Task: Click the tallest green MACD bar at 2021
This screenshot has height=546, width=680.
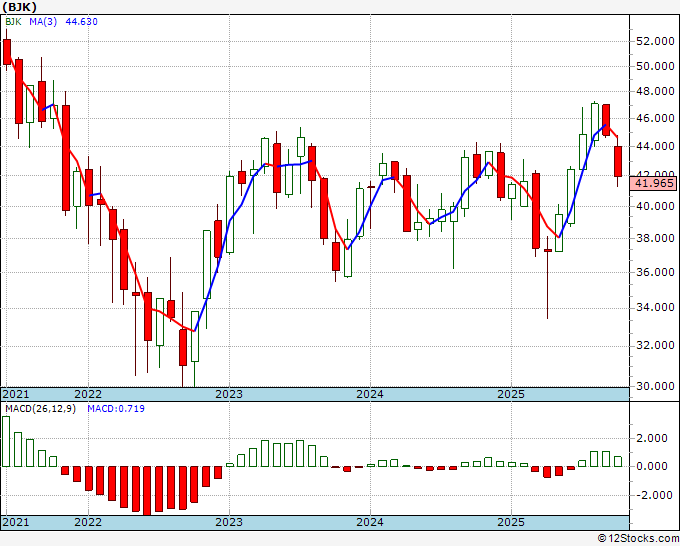Action: coord(6,441)
